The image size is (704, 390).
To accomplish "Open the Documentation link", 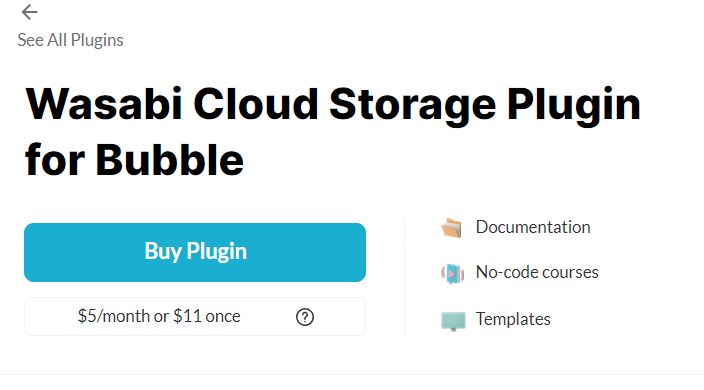I will 533,227.
